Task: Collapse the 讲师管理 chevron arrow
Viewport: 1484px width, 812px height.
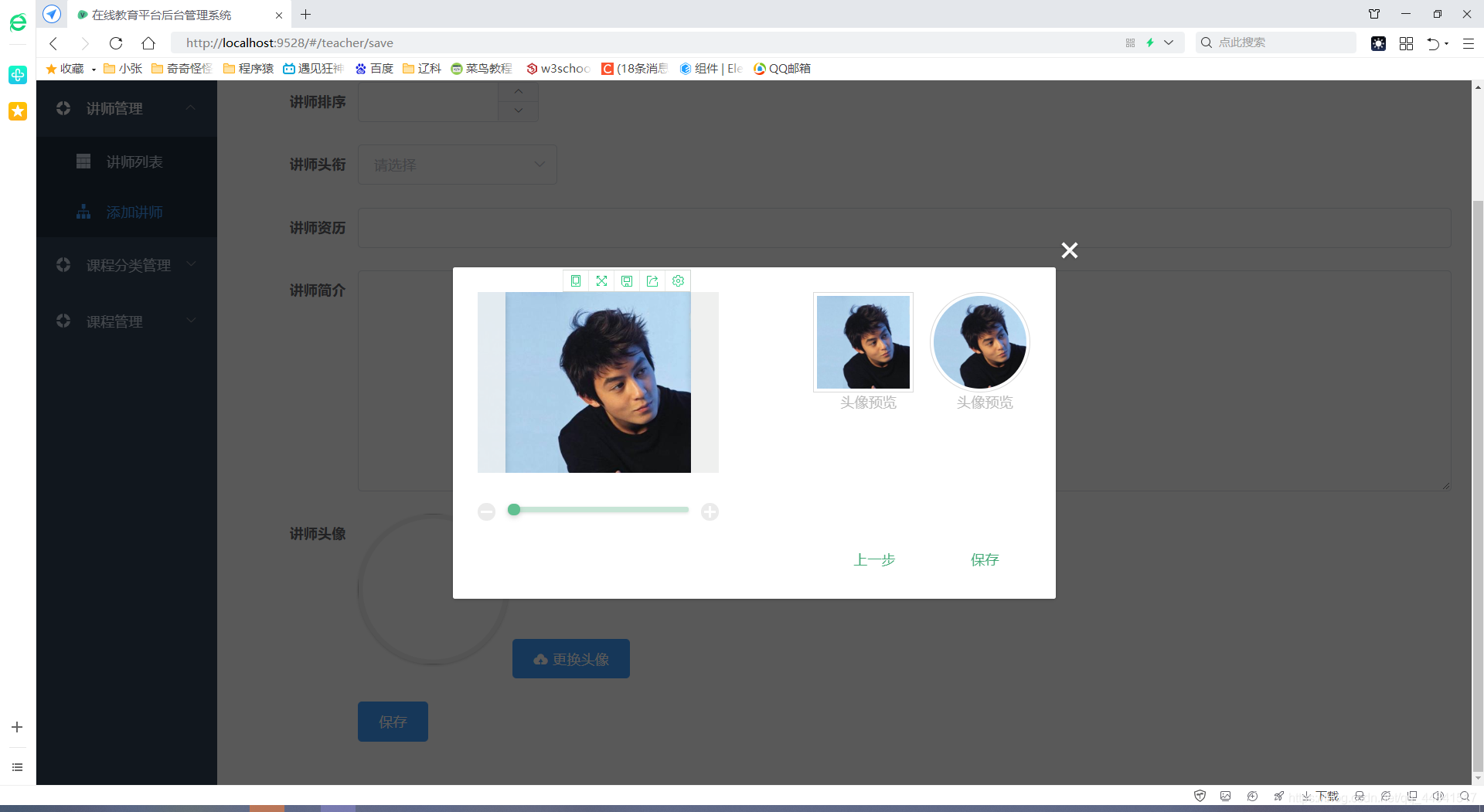Action: tap(191, 108)
